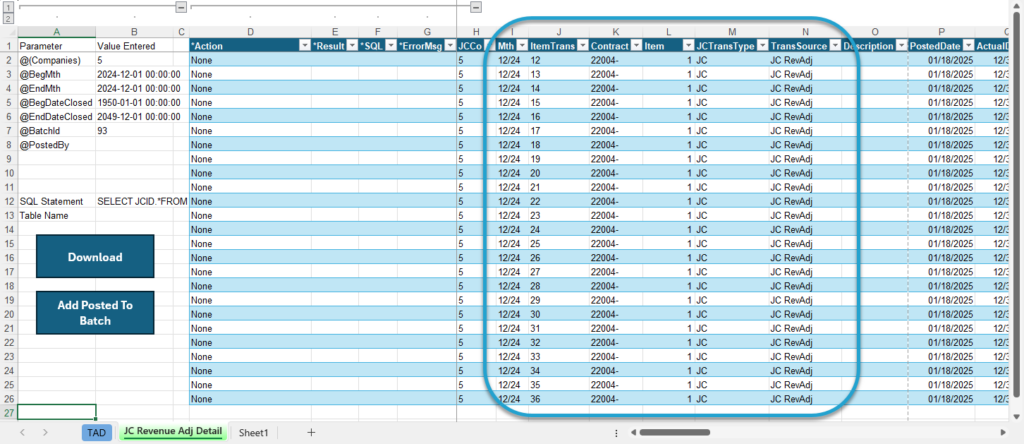The width and height of the screenshot is (1024, 444).
Task: Collapse the column group ending at column C
Action: click(x=182, y=7)
